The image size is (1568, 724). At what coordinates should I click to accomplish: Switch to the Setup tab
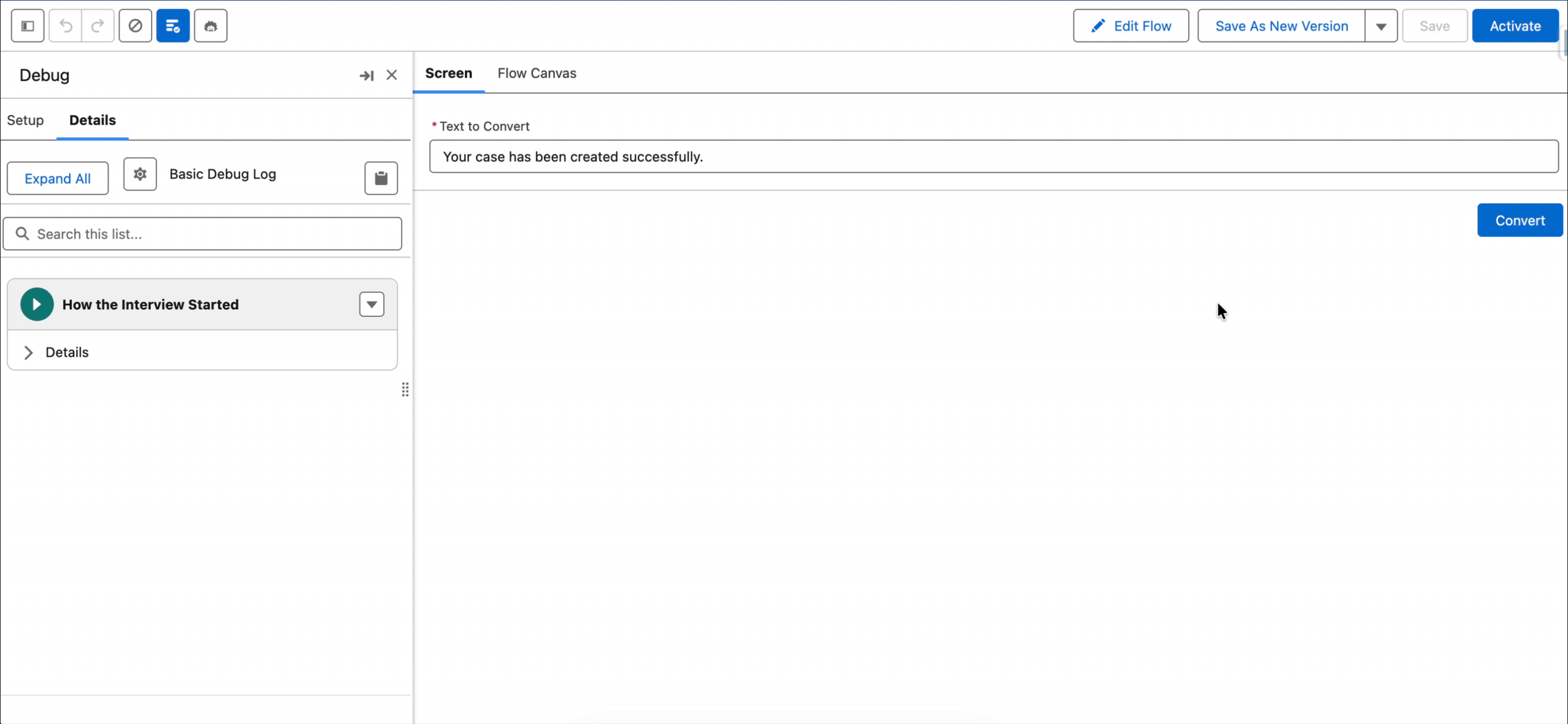26,120
